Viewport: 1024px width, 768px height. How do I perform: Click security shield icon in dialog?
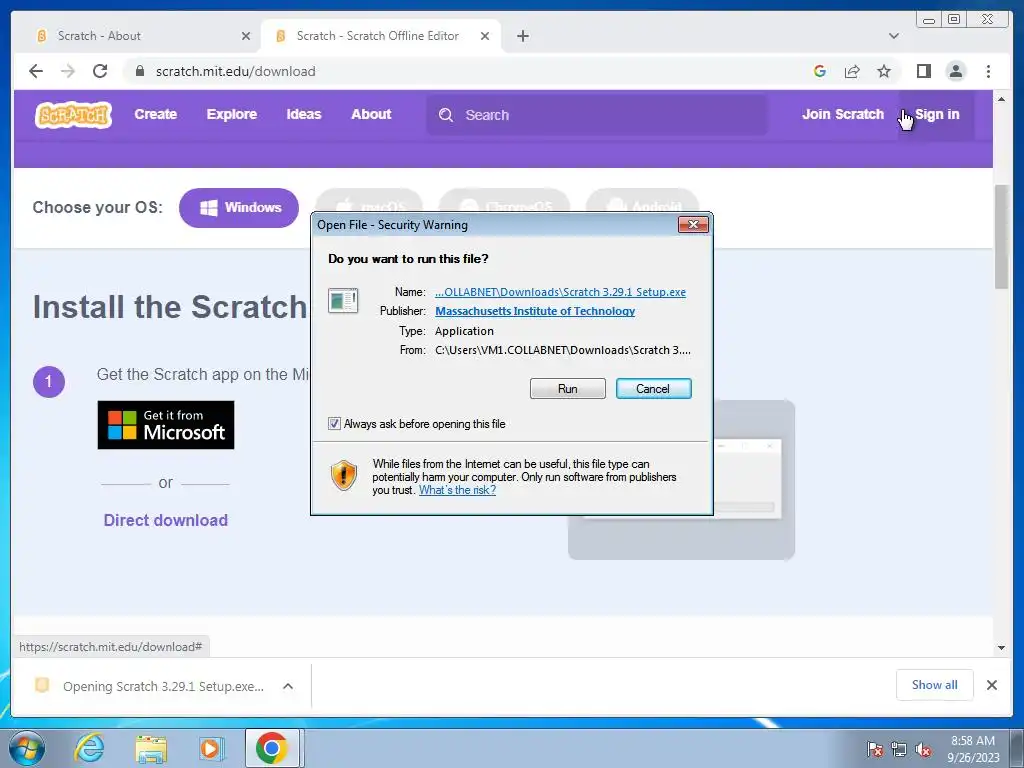[x=344, y=475]
